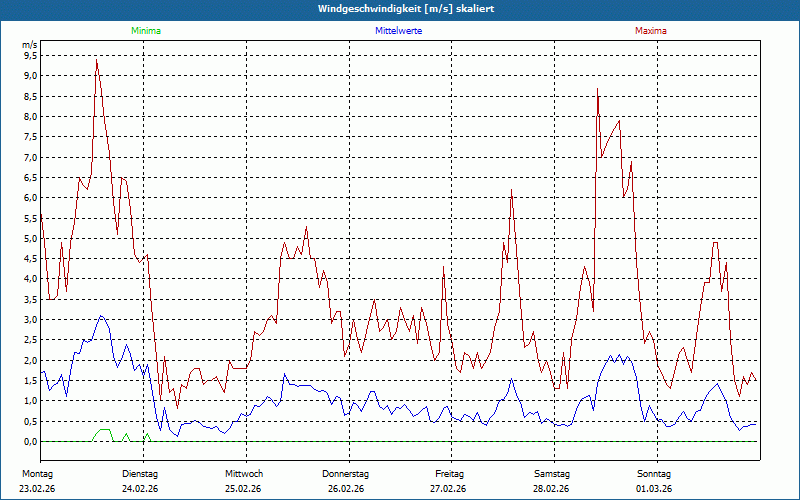This screenshot has width=800, height=500.
Task: Select the 5,5 y-axis value
Action: [31, 218]
